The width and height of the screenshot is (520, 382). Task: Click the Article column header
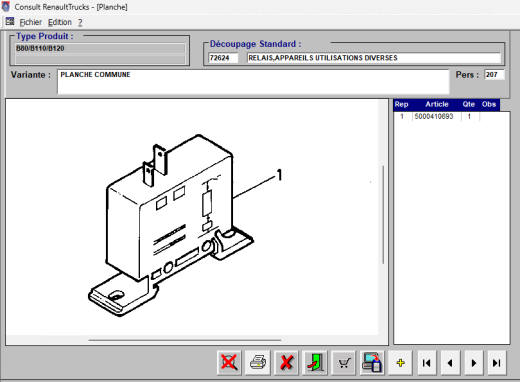[437, 104]
